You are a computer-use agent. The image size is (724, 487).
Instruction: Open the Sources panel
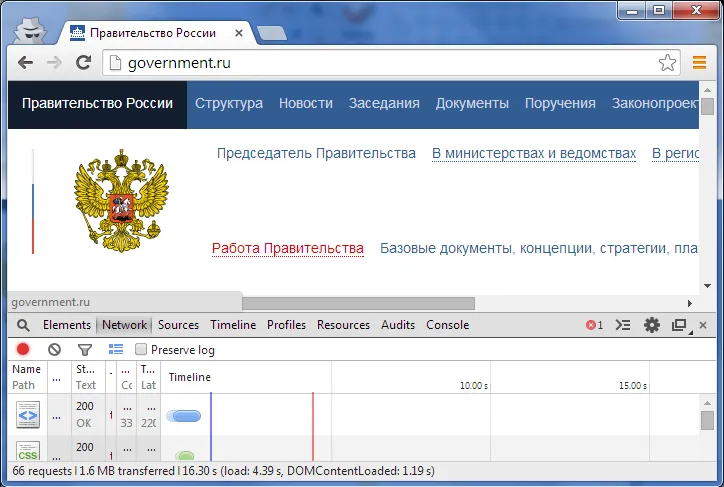click(178, 325)
